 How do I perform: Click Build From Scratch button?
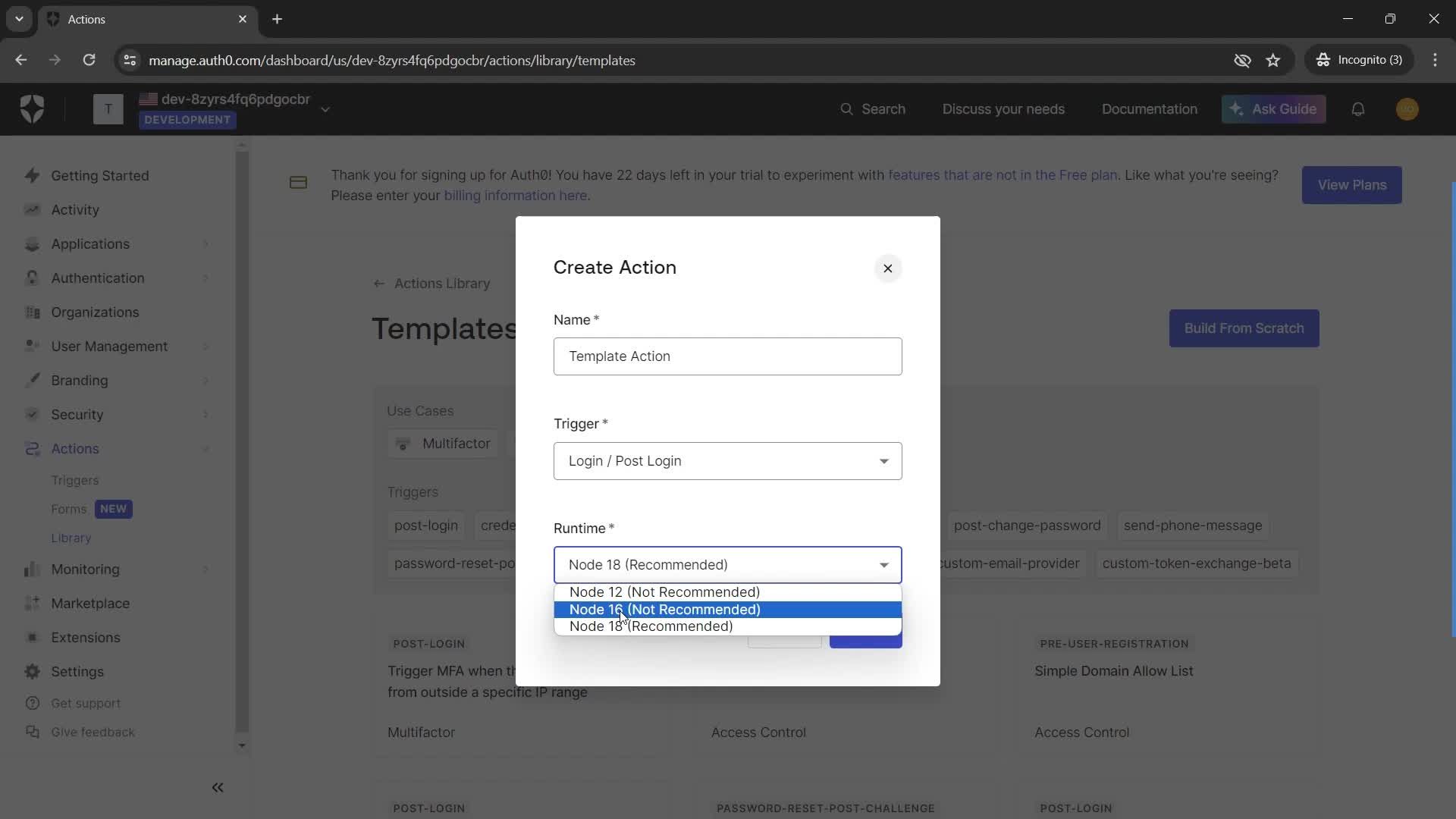pyautogui.click(x=1244, y=328)
